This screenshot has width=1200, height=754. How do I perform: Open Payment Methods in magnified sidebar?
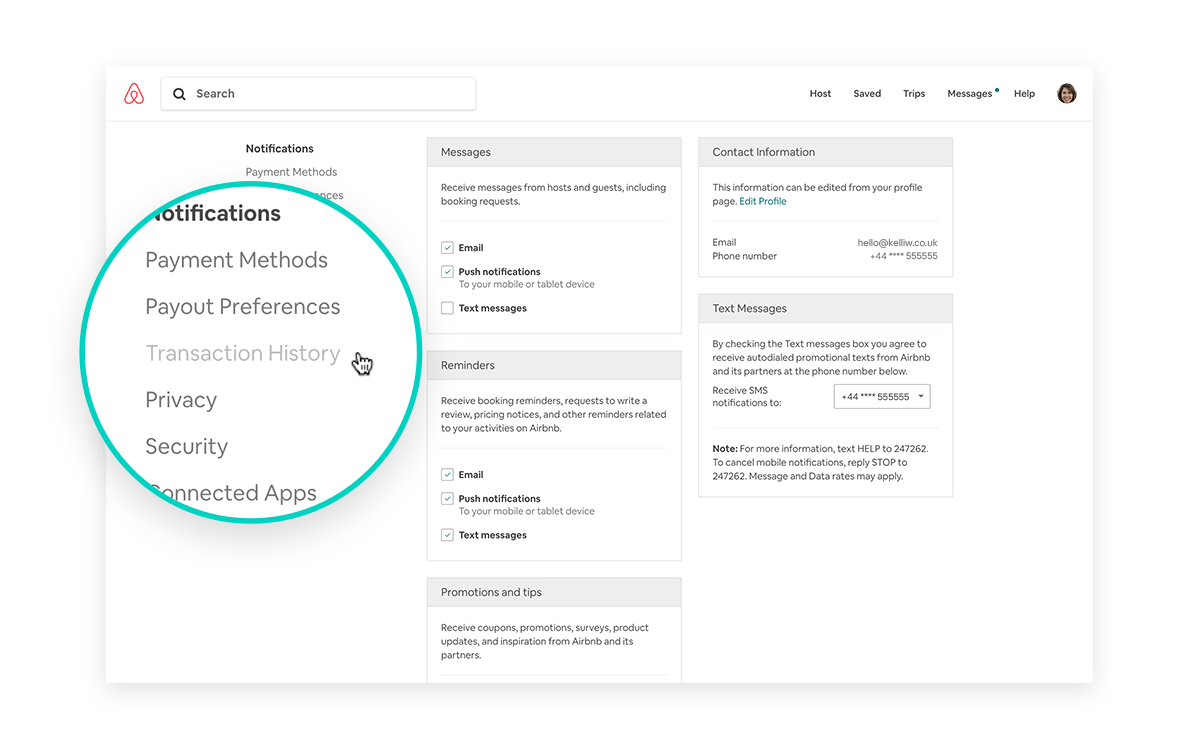[237, 260]
